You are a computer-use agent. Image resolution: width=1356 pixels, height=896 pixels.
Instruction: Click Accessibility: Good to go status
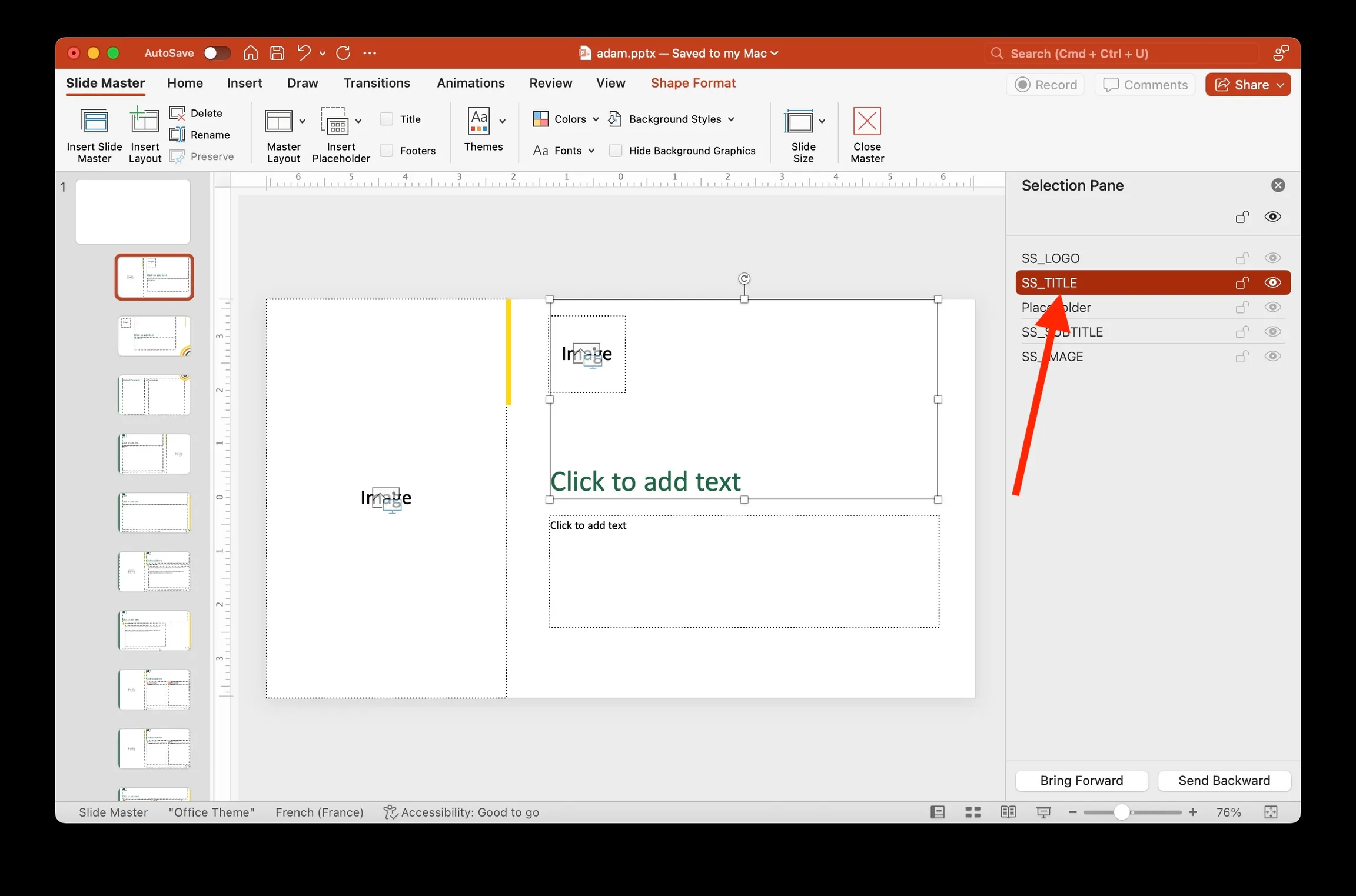click(461, 812)
